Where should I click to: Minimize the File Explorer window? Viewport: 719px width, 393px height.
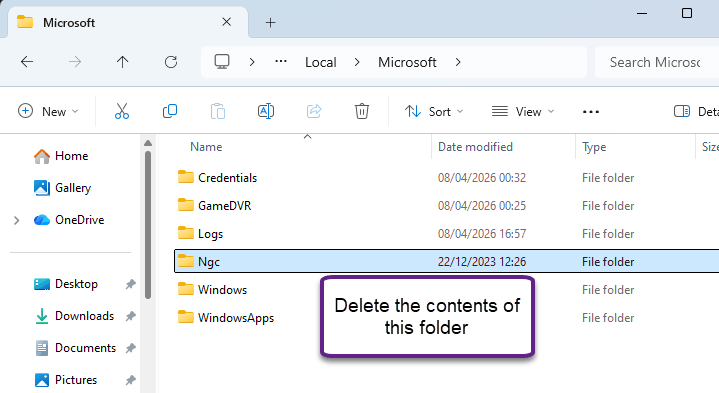point(642,14)
